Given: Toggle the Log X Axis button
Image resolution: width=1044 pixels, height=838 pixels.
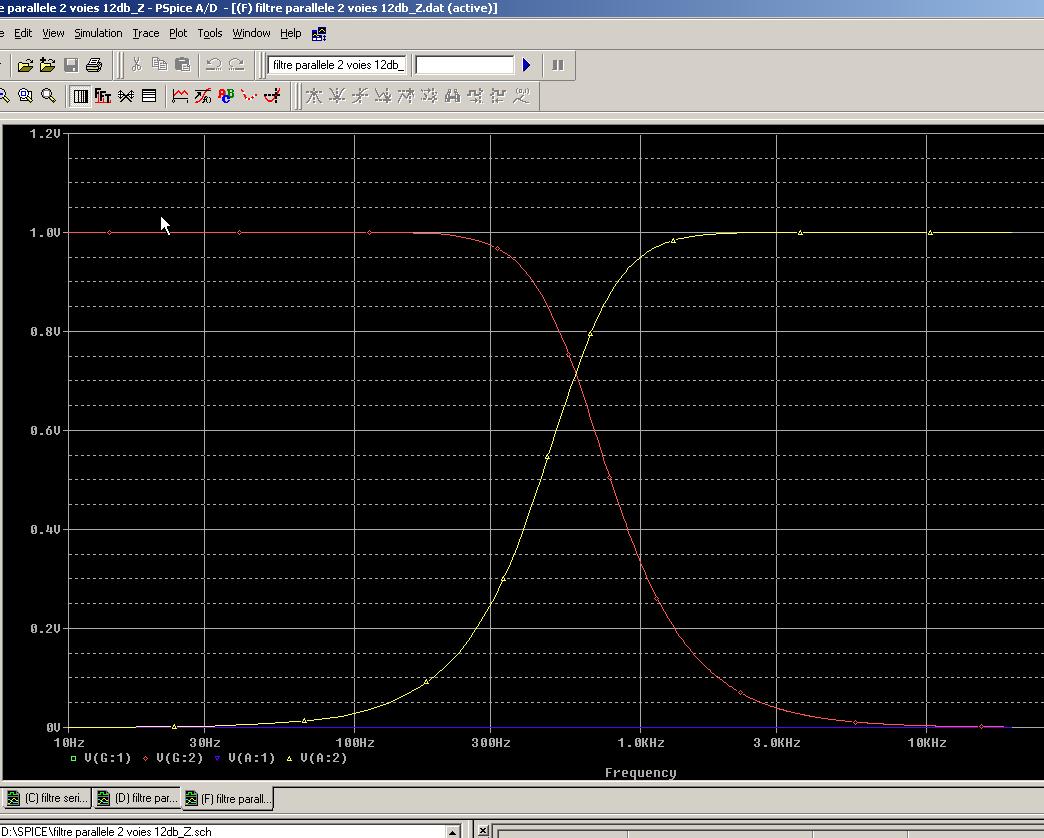Looking at the screenshot, I should tap(80, 96).
